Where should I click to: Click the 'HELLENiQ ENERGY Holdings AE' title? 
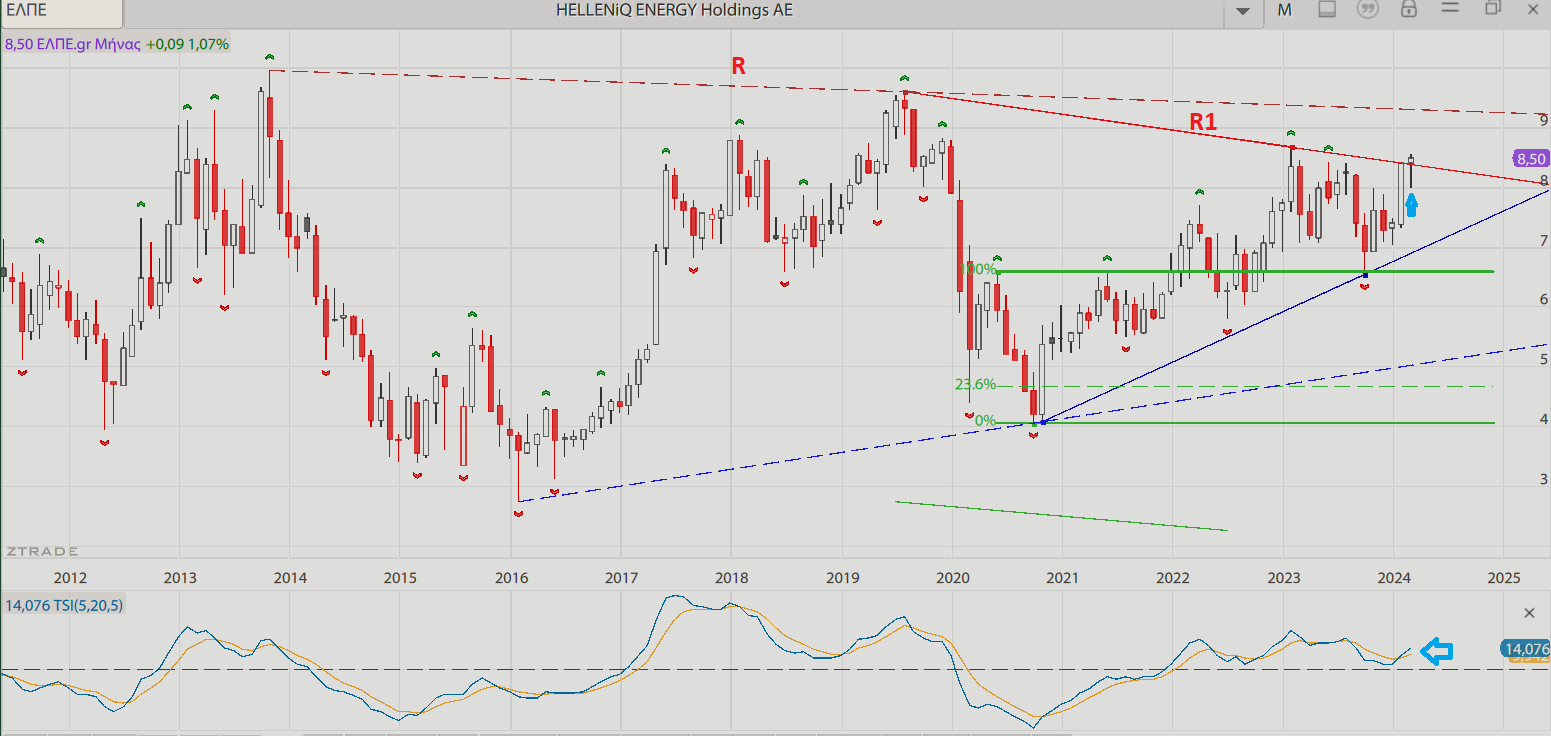click(674, 10)
